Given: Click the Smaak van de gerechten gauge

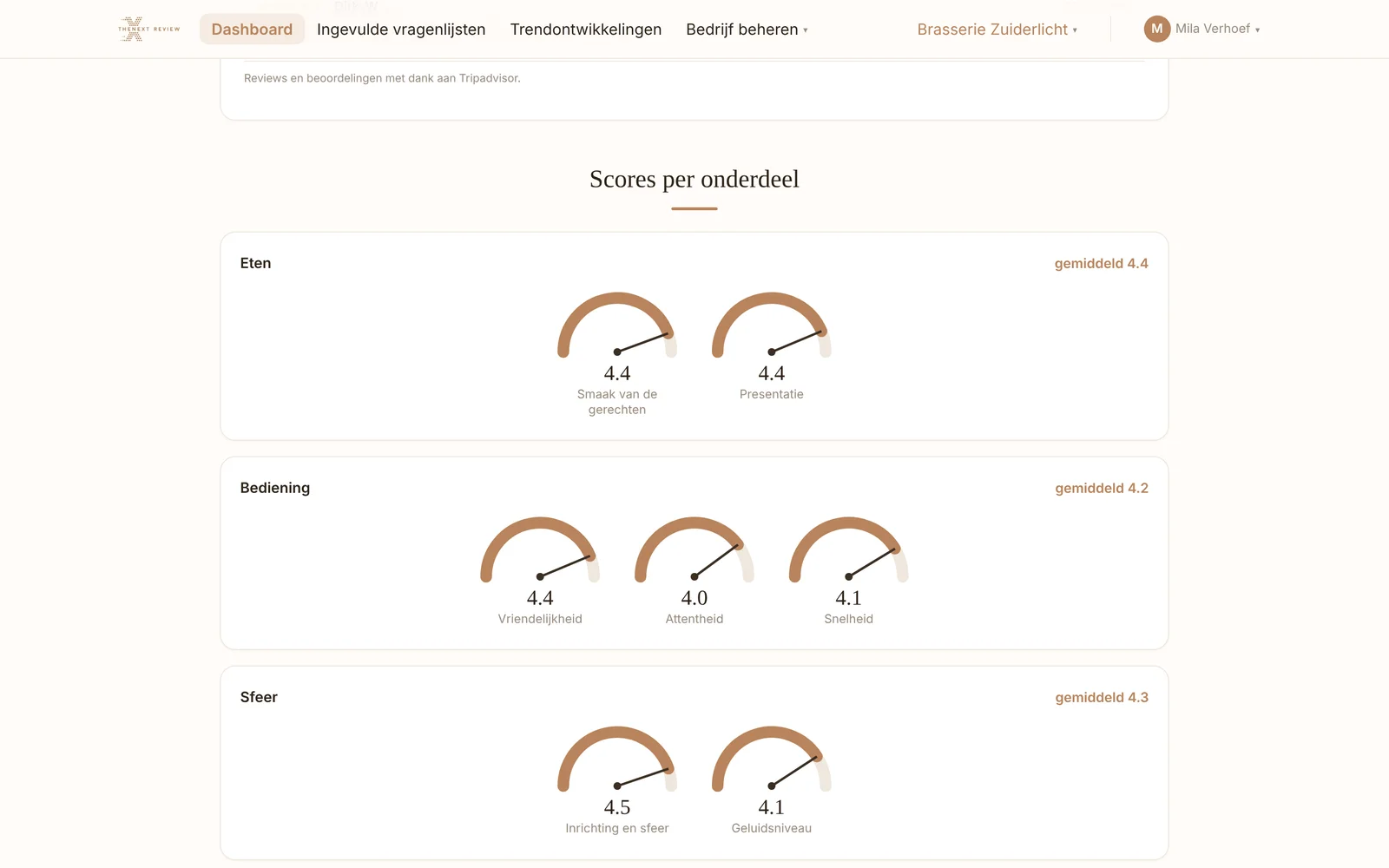Looking at the screenshot, I should [x=617, y=325].
